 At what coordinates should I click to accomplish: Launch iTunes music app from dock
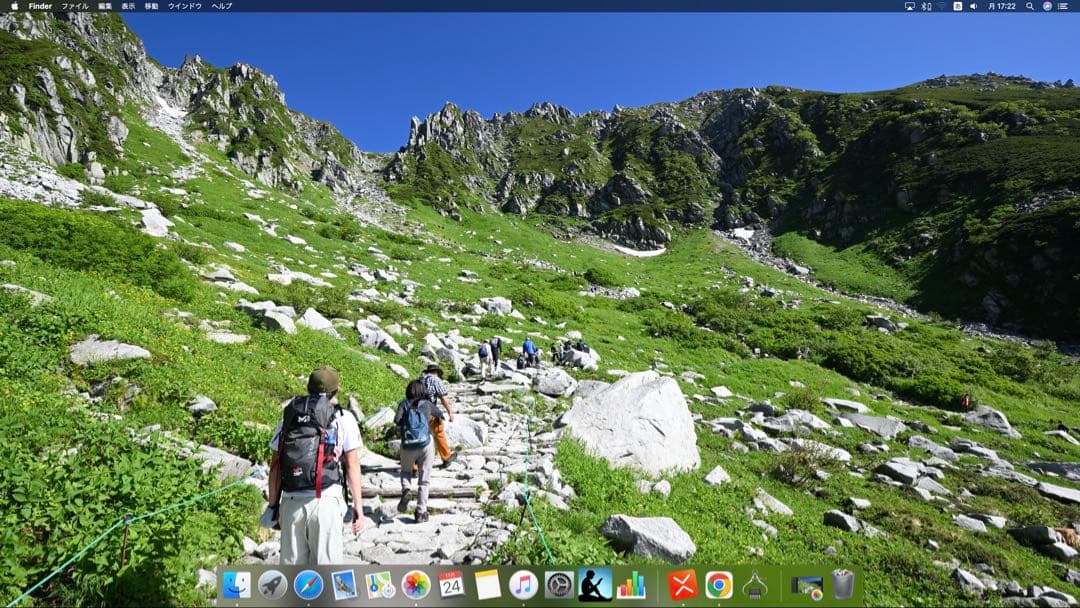tap(523, 585)
